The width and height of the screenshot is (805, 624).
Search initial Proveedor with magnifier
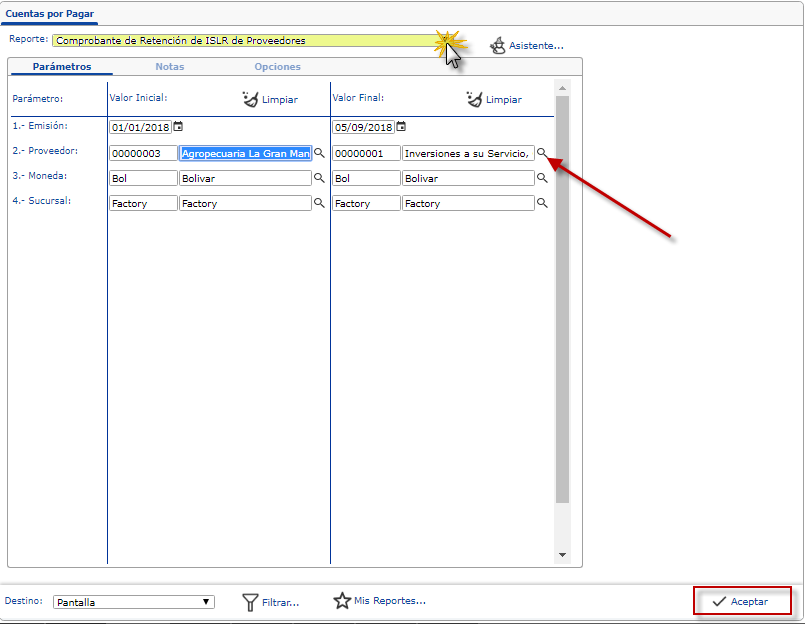point(319,153)
